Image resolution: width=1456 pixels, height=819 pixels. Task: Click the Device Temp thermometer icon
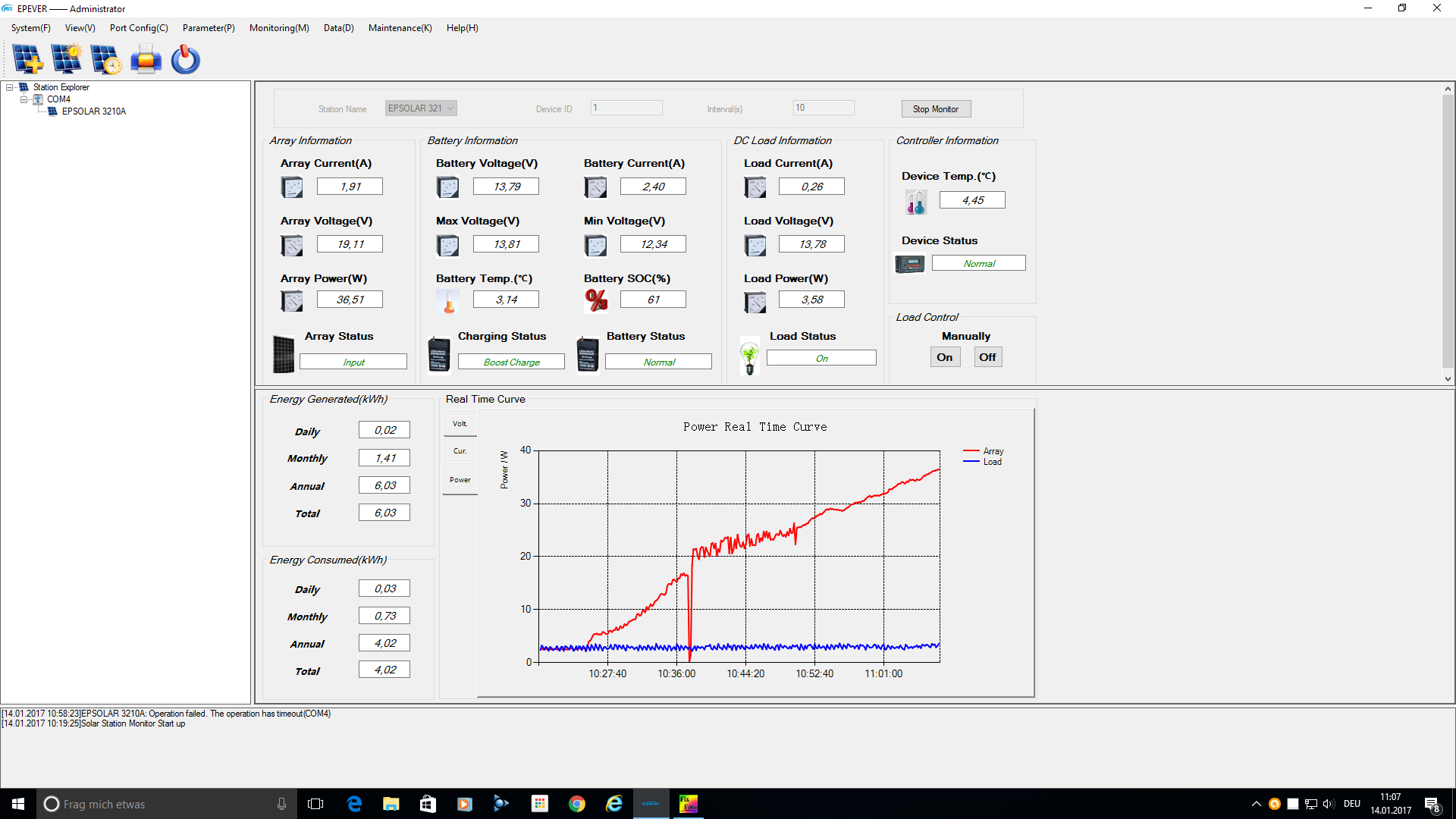point(916,202)
